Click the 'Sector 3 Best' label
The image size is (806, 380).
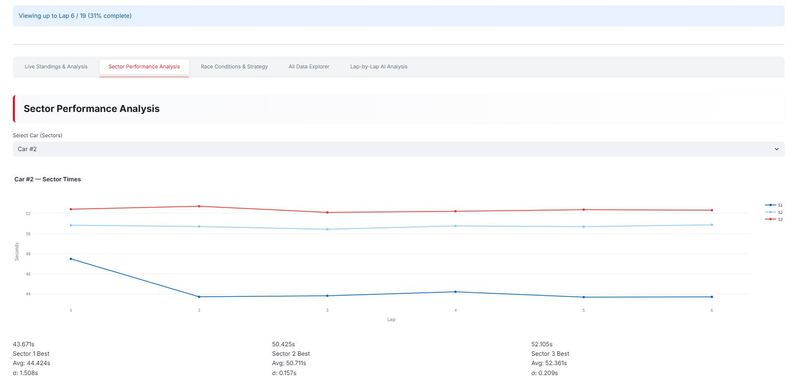(550, 354)
